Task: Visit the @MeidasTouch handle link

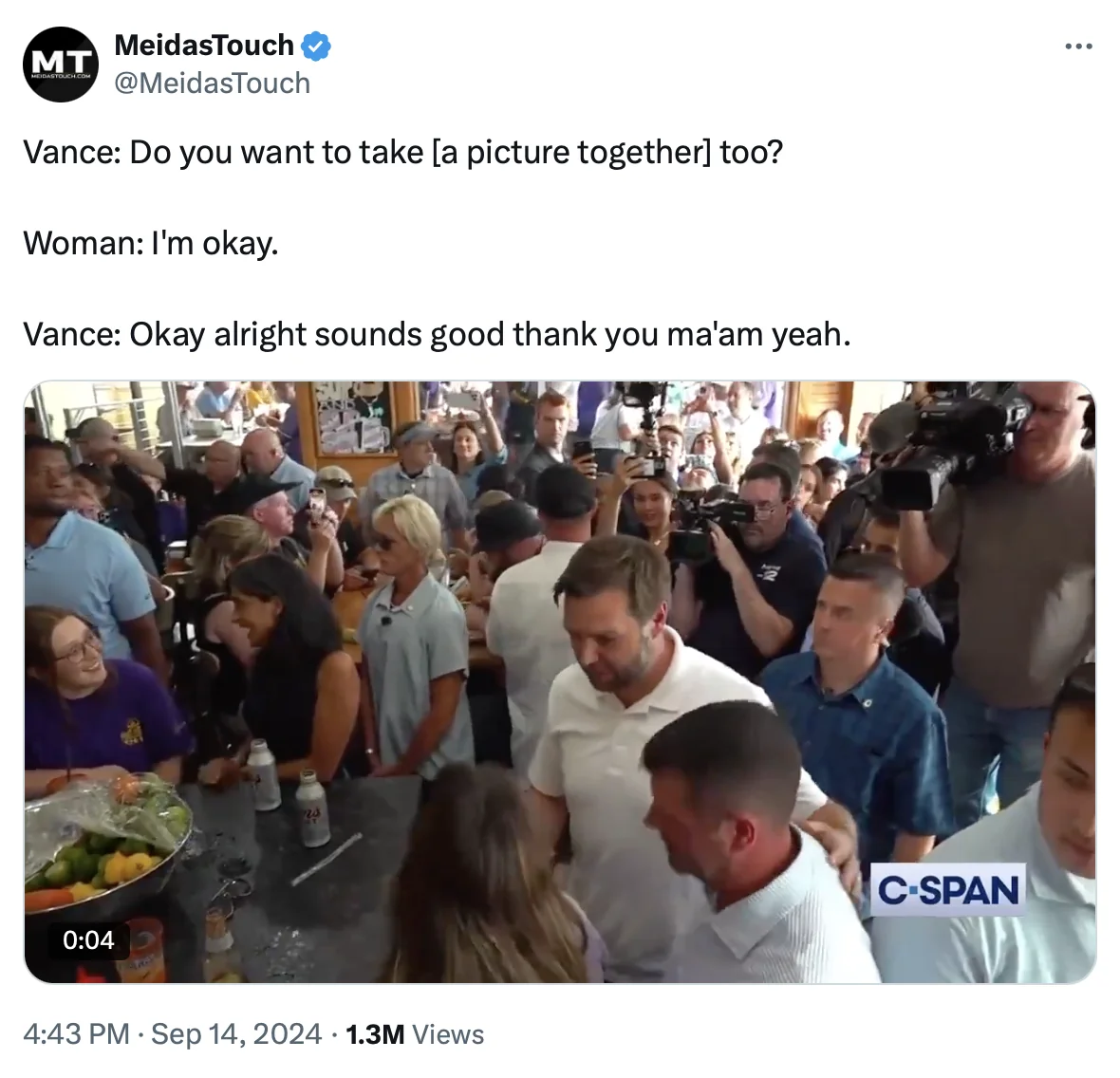Action: (213, 84)
